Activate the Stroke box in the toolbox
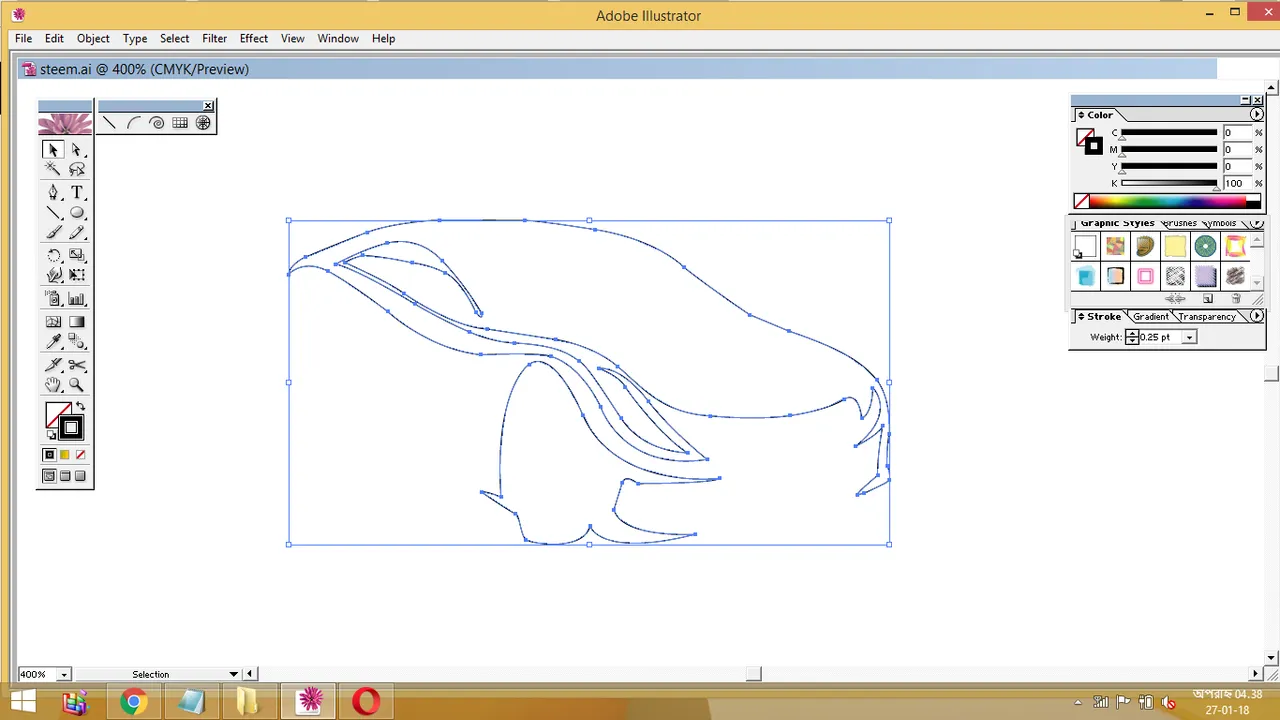The width and height of the screenshot is (1280, 720). [70, 429]
